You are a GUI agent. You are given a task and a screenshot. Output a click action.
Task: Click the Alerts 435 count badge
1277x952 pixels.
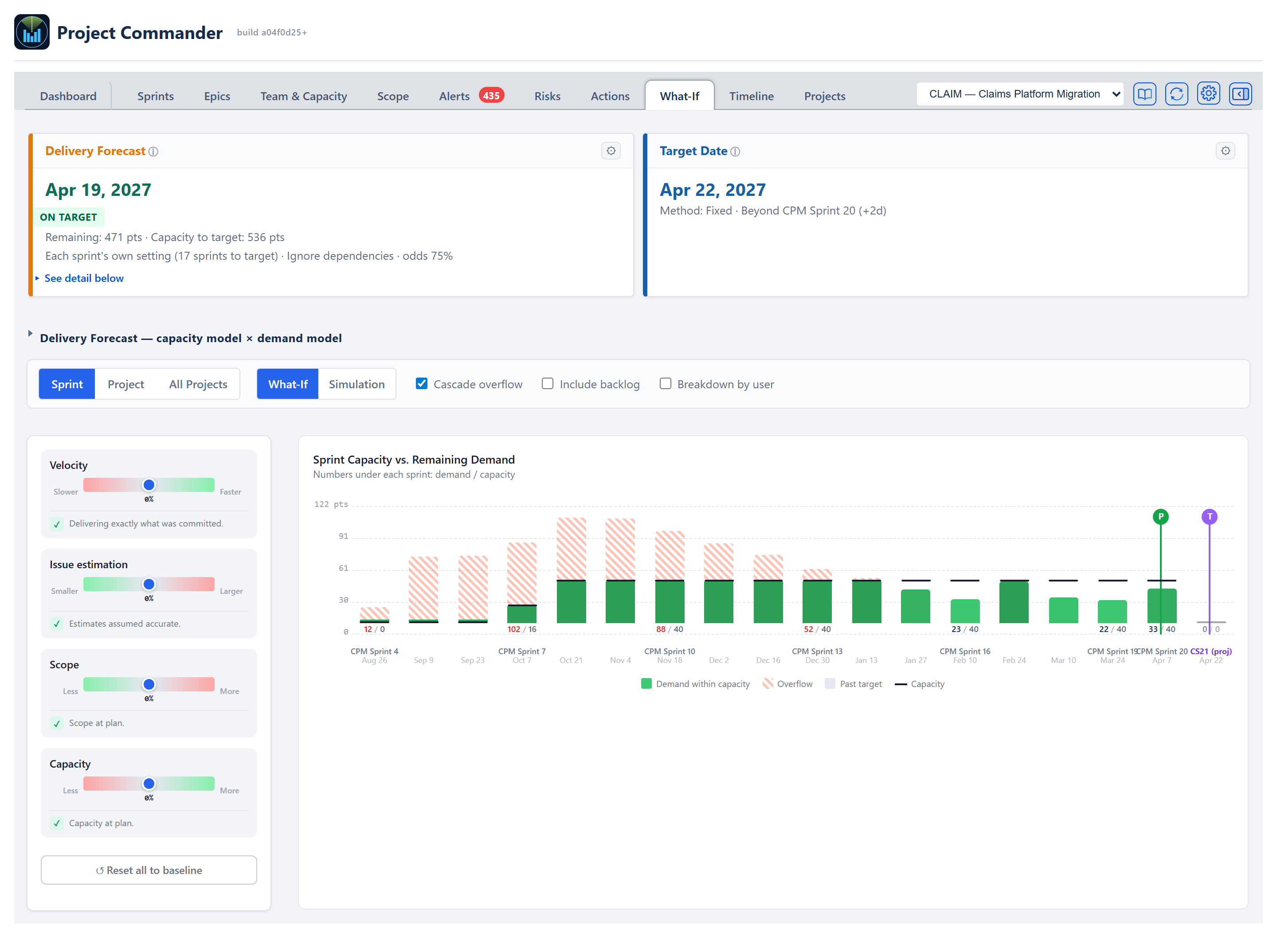(x=491, y=96)
